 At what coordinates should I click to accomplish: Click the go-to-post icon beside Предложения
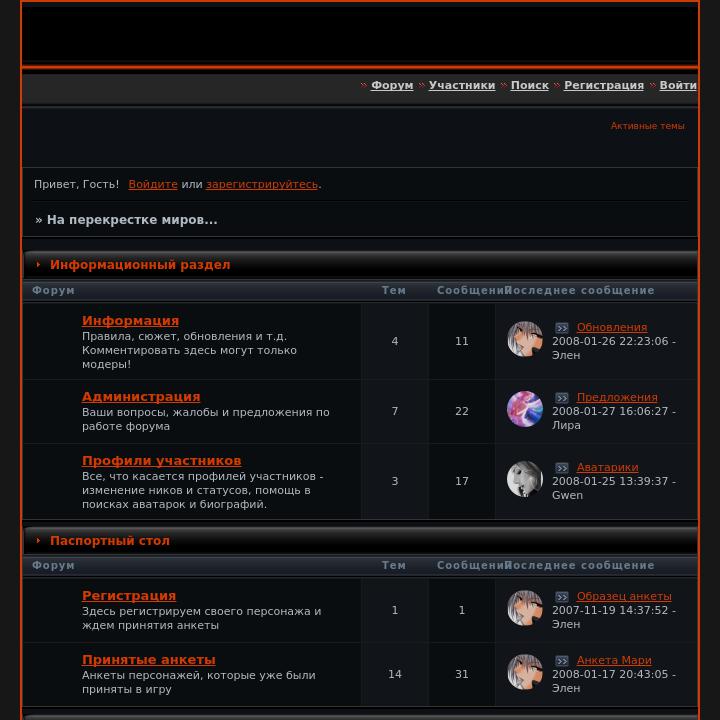pos(562,398)
